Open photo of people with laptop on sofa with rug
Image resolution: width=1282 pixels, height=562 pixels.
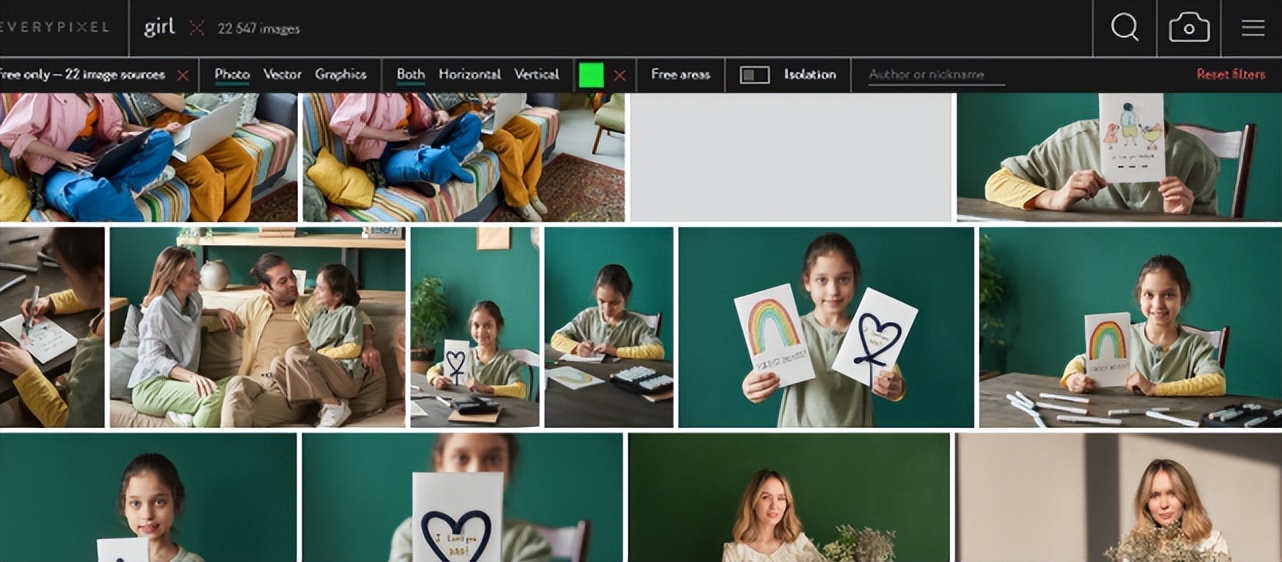coord(463,157)
